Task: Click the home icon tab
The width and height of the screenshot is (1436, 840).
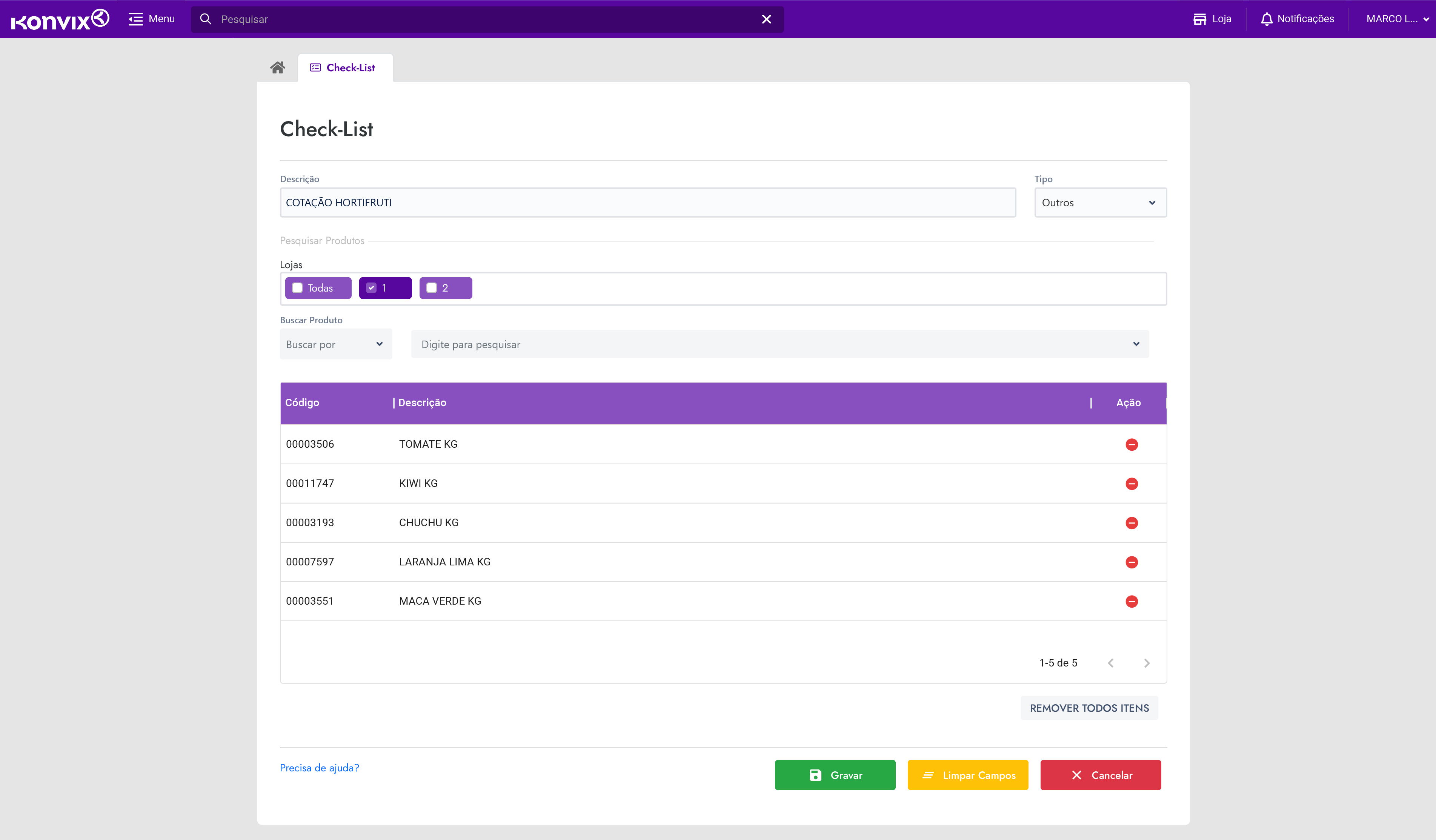Action: (278, 68)
